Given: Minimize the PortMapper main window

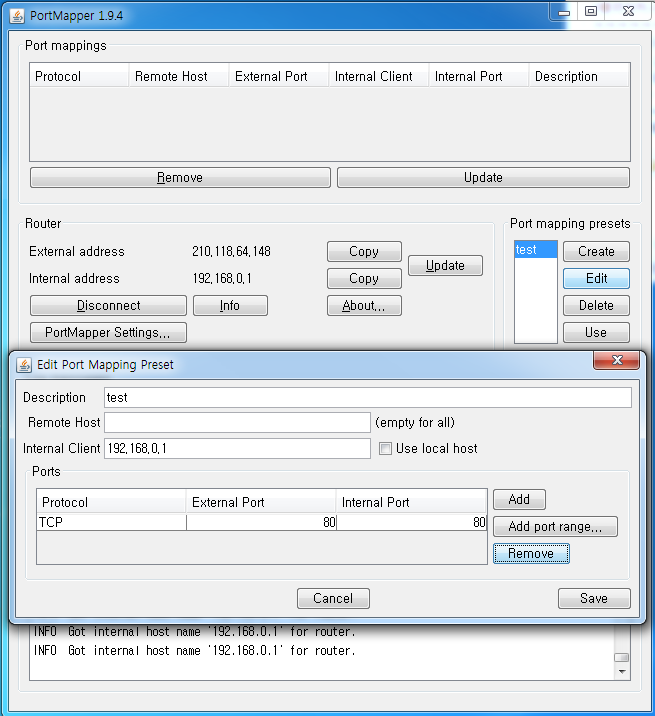Looking at the screenshot, I should click(x=564, y=12).
